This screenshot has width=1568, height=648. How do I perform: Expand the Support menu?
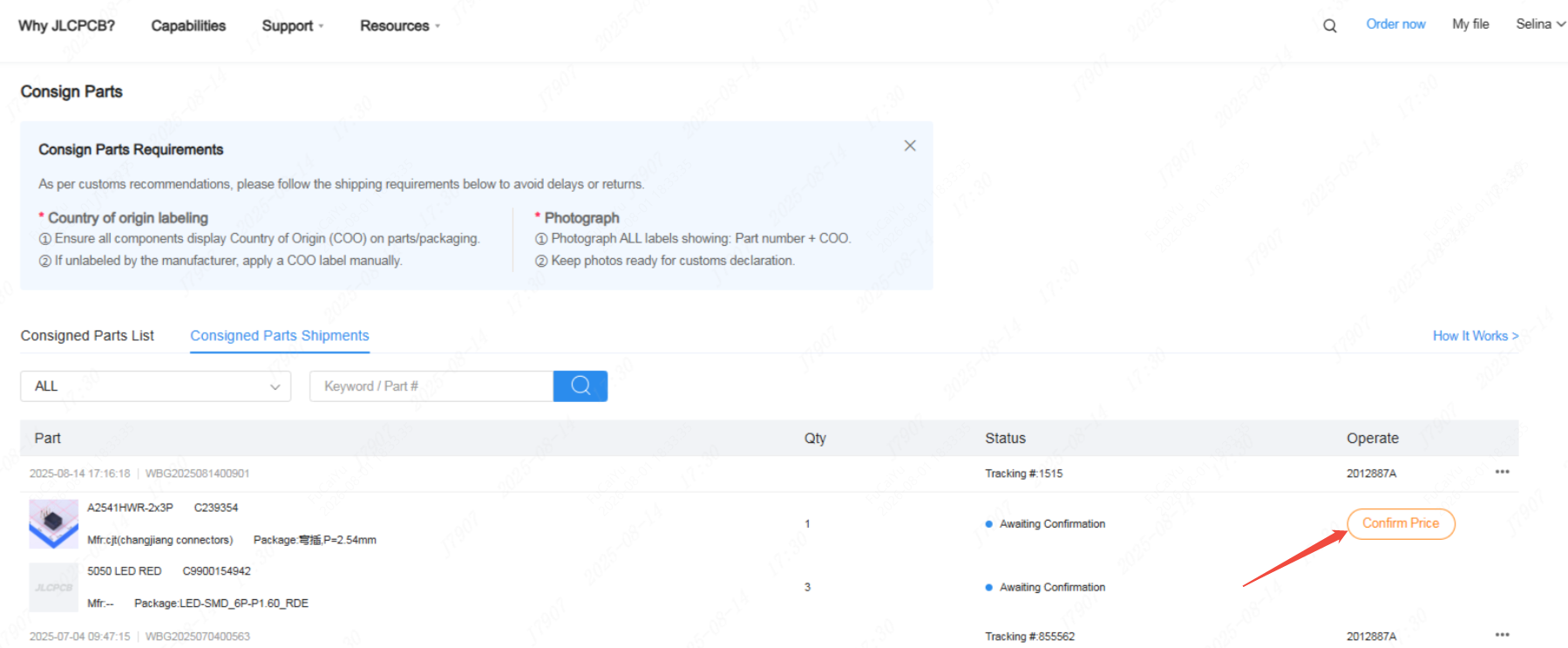point(293,26)
